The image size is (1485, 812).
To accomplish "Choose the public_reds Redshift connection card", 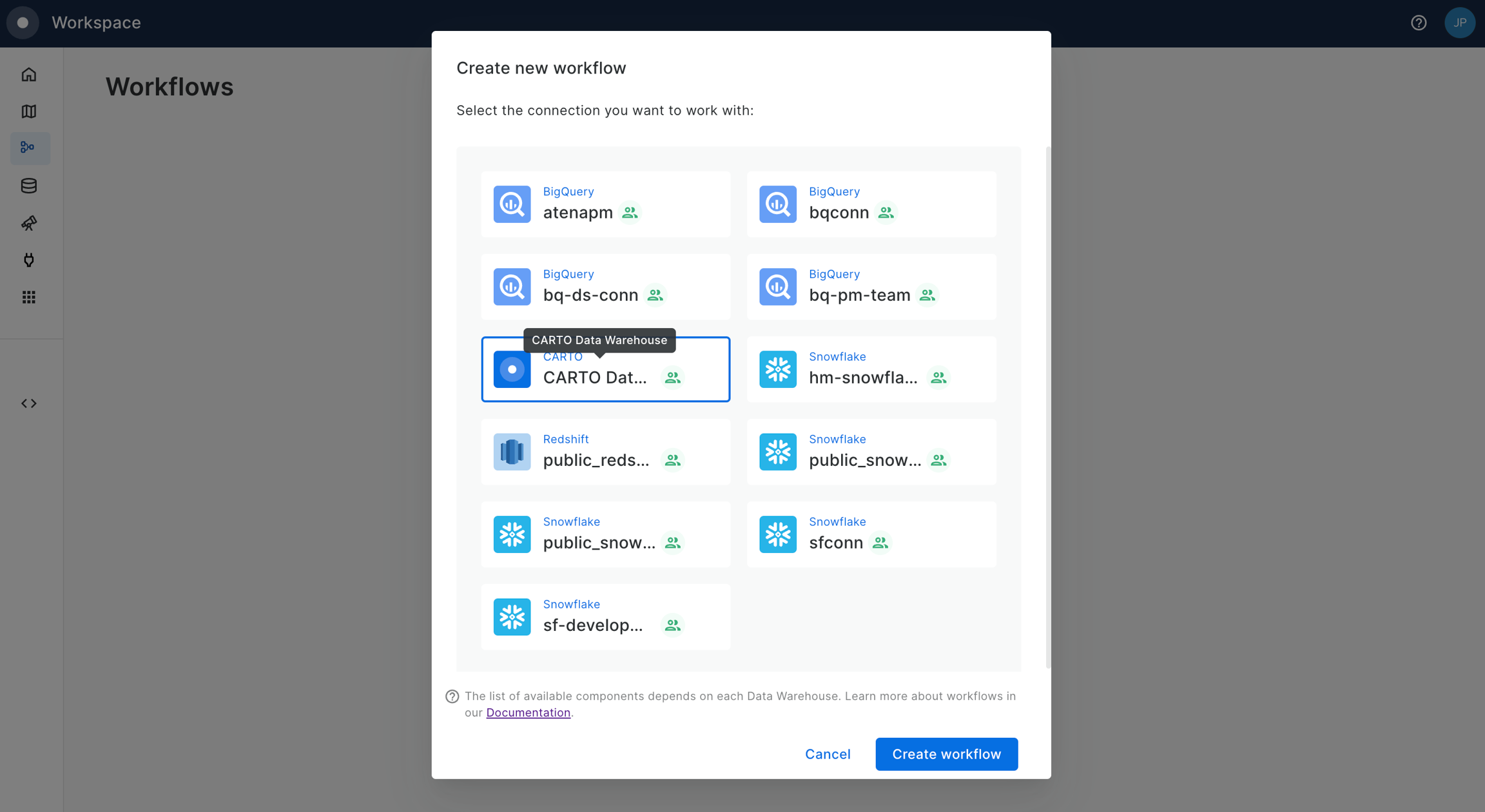I will (x=605, y=452).
